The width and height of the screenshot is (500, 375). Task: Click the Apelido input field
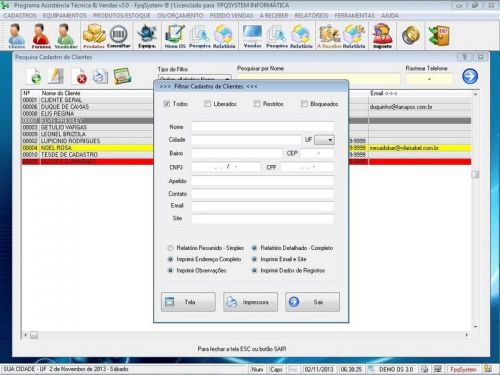click(x=263, y=181)
